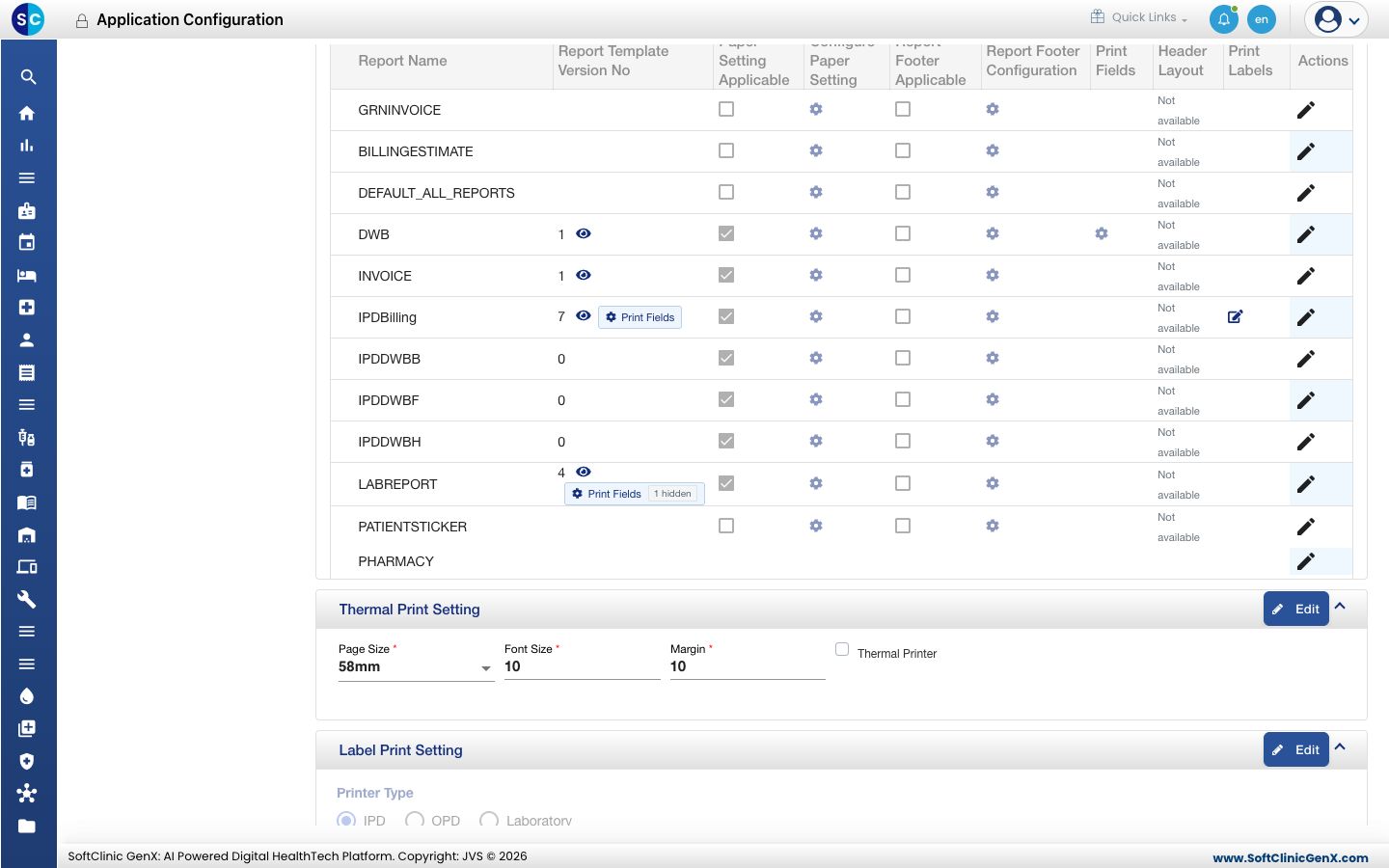Click Not available text in IPDDWBF row
This screenshot has height=868, width=1389.
coord(1179,400)
